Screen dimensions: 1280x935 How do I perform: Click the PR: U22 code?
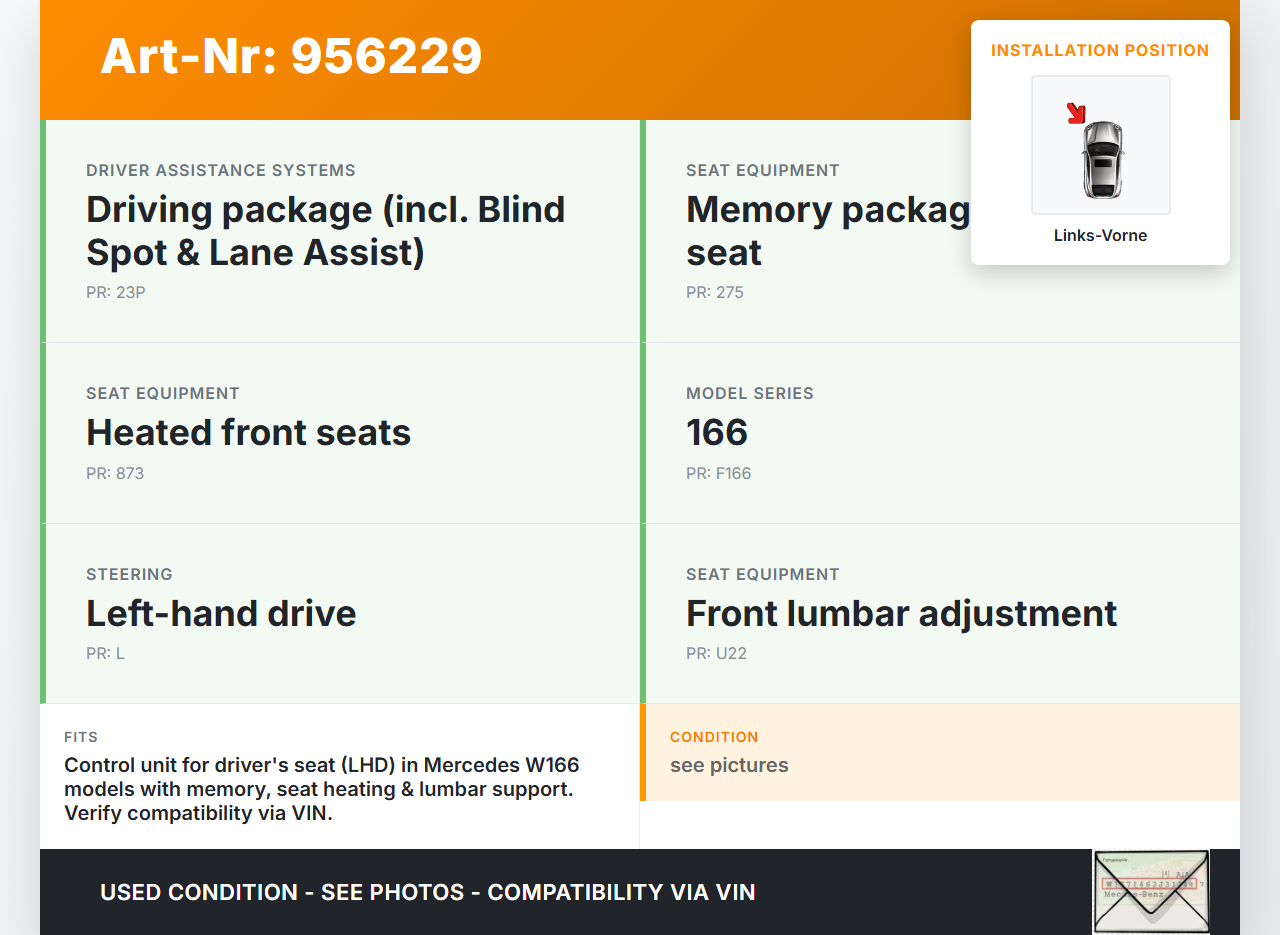pyautogui.click(x=716, y=654)
